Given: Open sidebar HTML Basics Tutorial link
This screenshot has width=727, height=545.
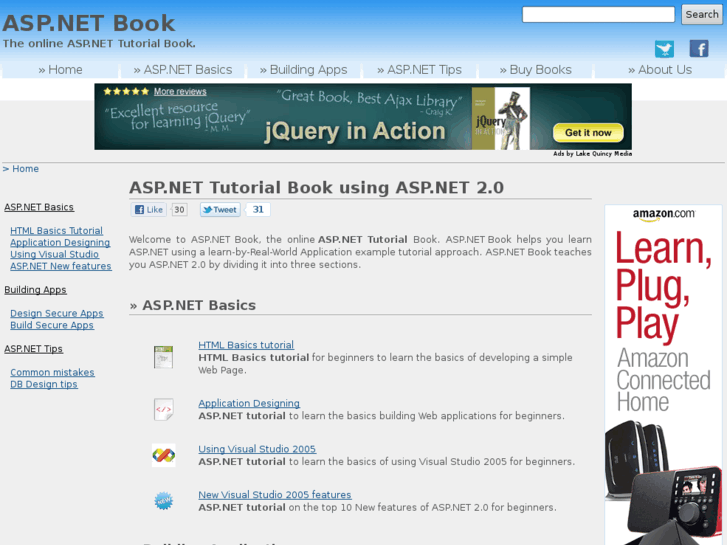Looking at the screenshot, I should pos(57,231).
